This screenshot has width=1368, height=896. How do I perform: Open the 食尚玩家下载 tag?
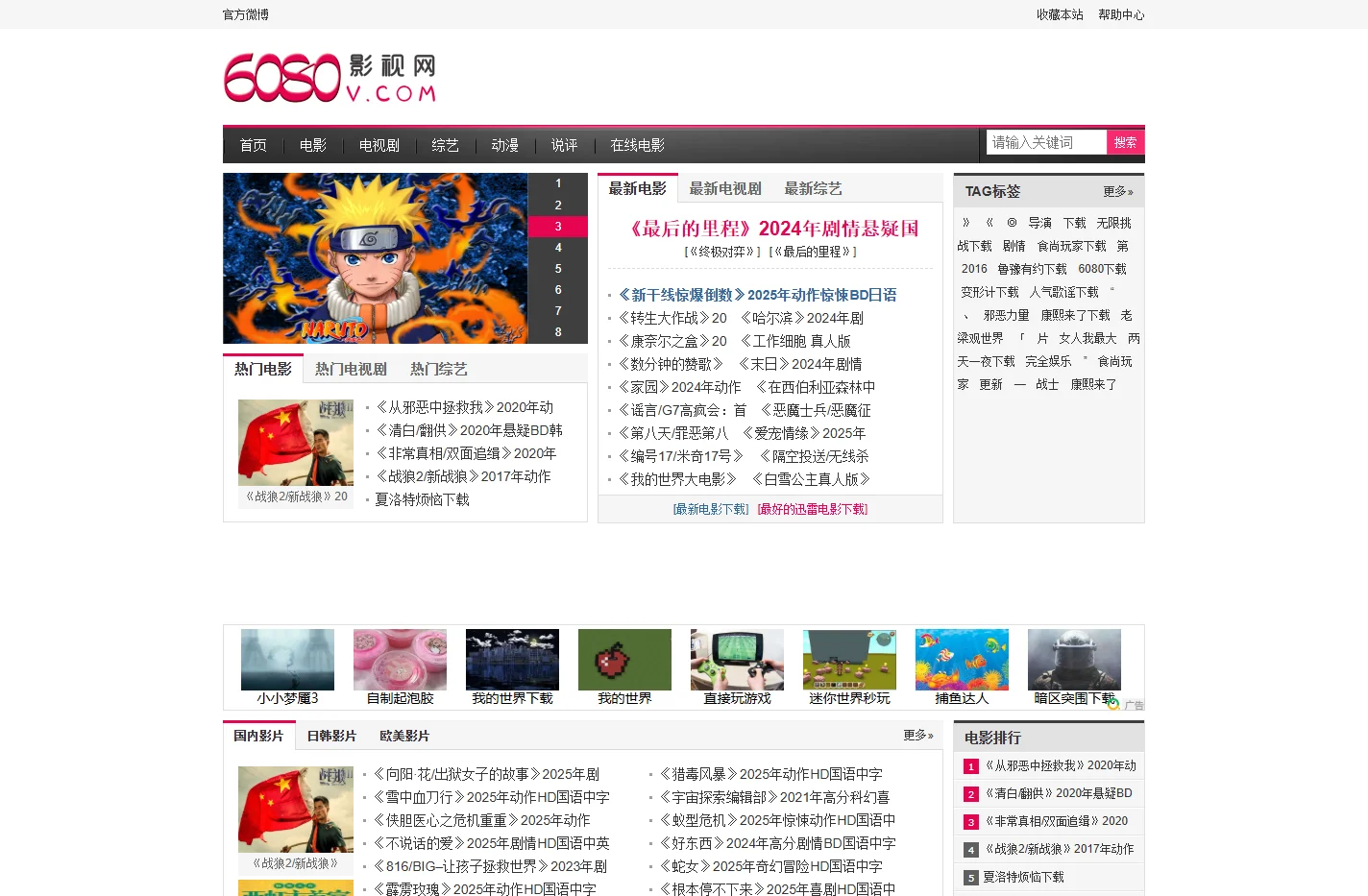coord(1071,246)
